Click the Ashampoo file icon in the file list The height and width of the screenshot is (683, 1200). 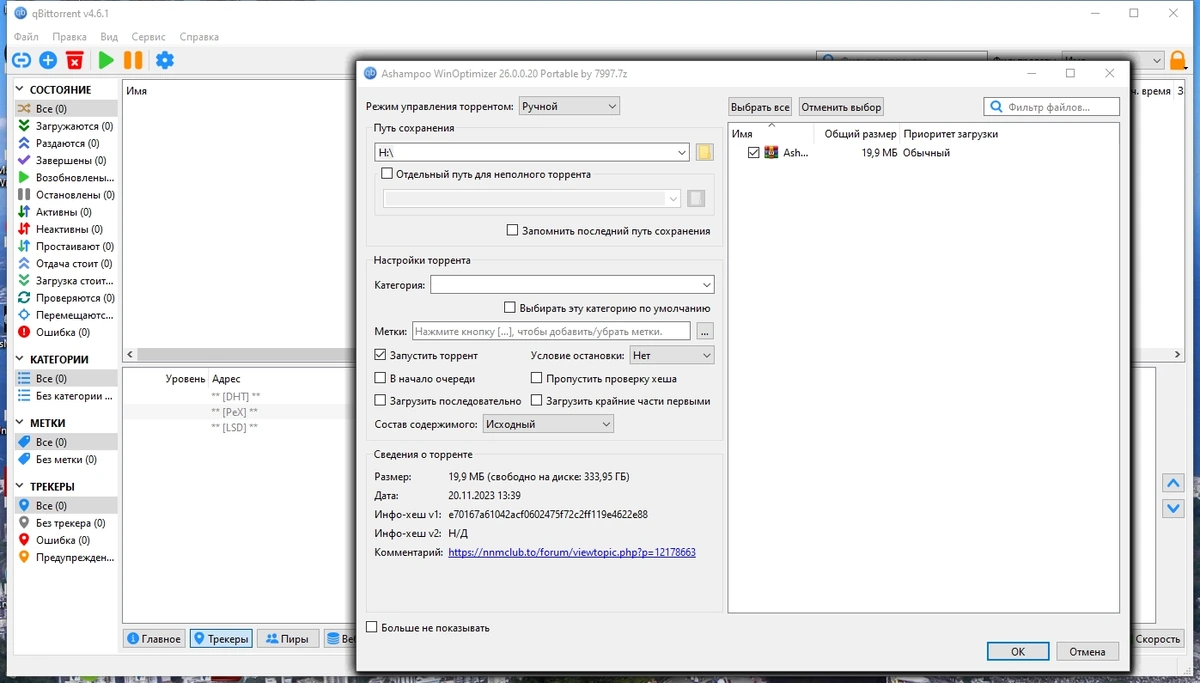[x=771, y=153]
